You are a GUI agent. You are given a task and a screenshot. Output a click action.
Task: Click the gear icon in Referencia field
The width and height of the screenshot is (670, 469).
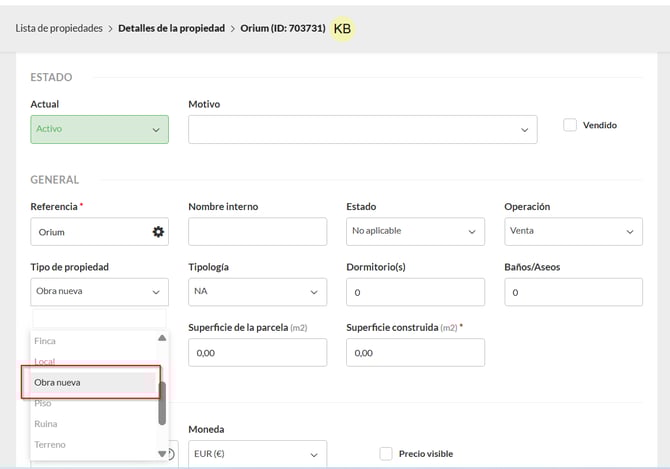[x=157, y=232]
